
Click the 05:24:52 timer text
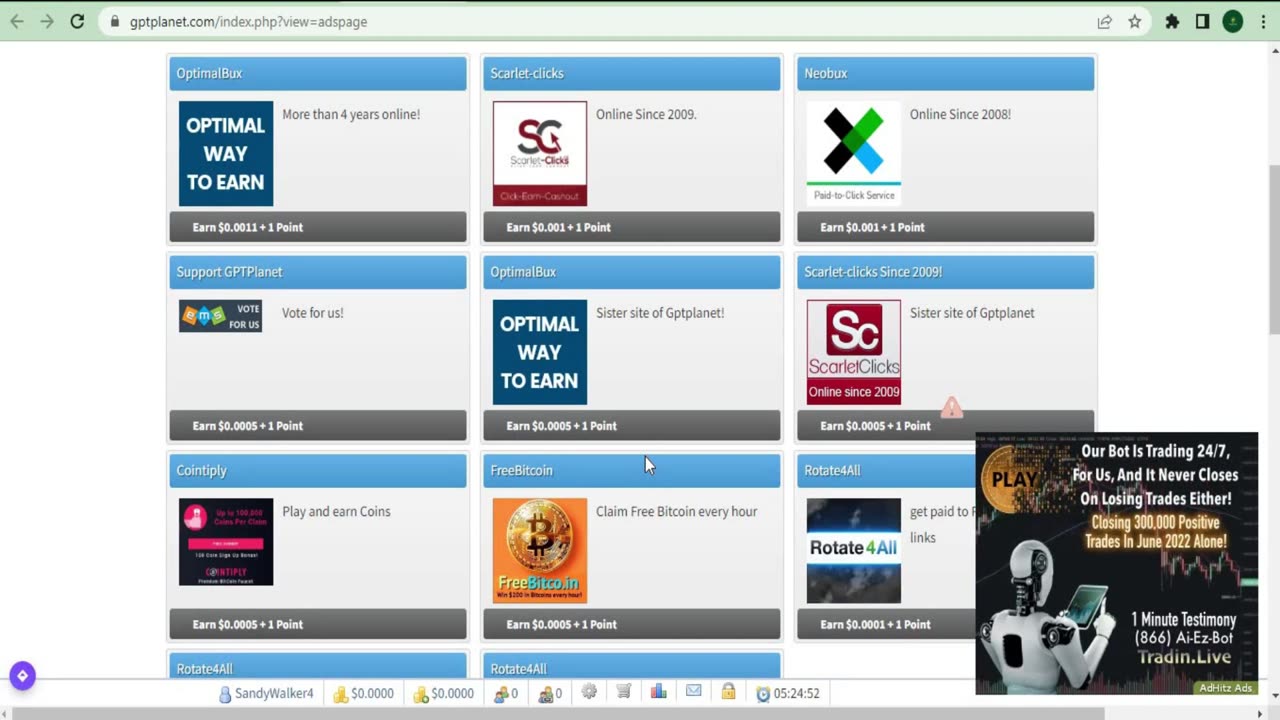tap(796, 693)
